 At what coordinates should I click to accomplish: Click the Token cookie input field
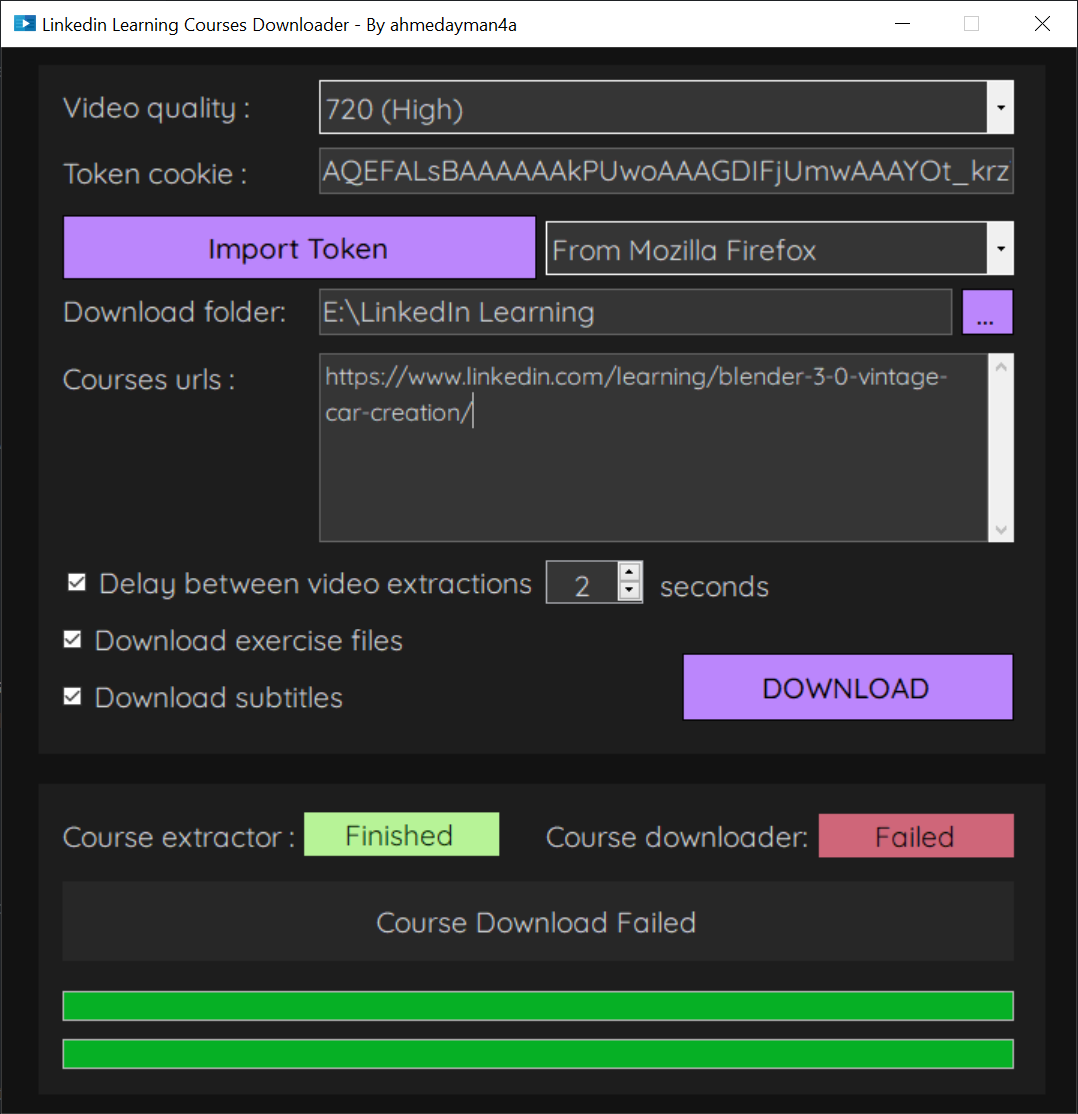pos(666,171)
